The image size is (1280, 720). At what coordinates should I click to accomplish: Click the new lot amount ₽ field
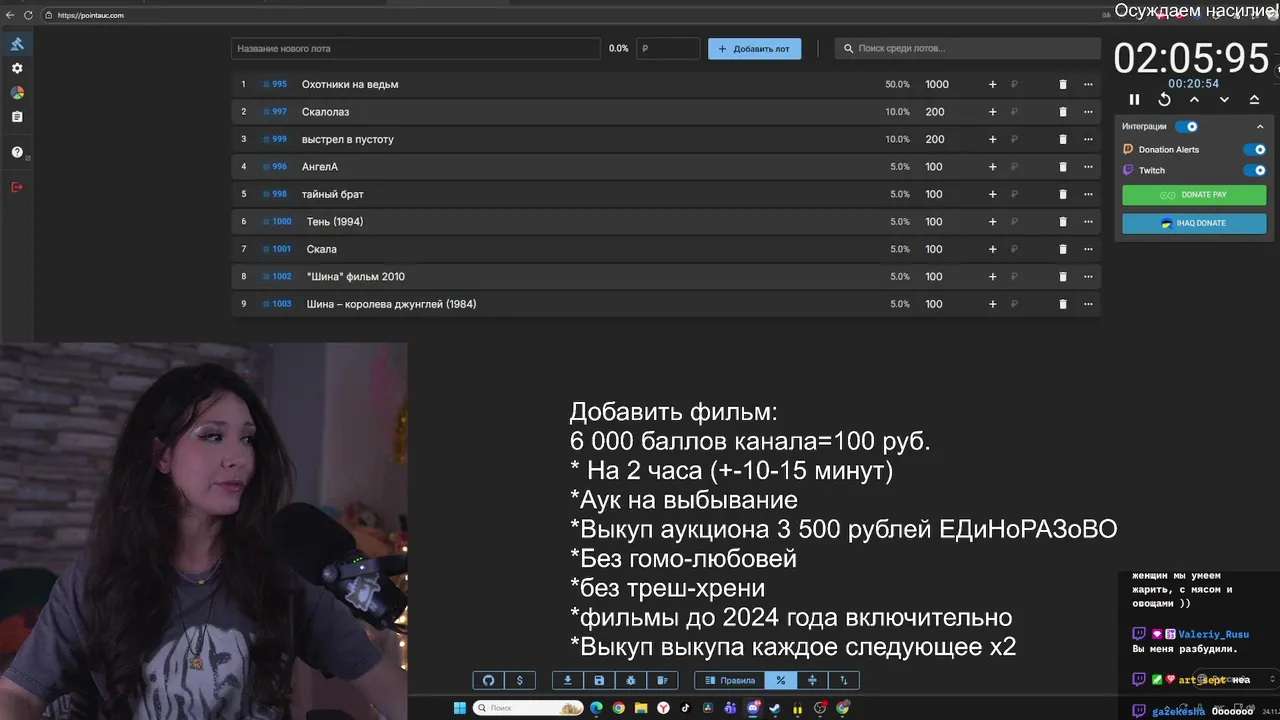[668, 48]
